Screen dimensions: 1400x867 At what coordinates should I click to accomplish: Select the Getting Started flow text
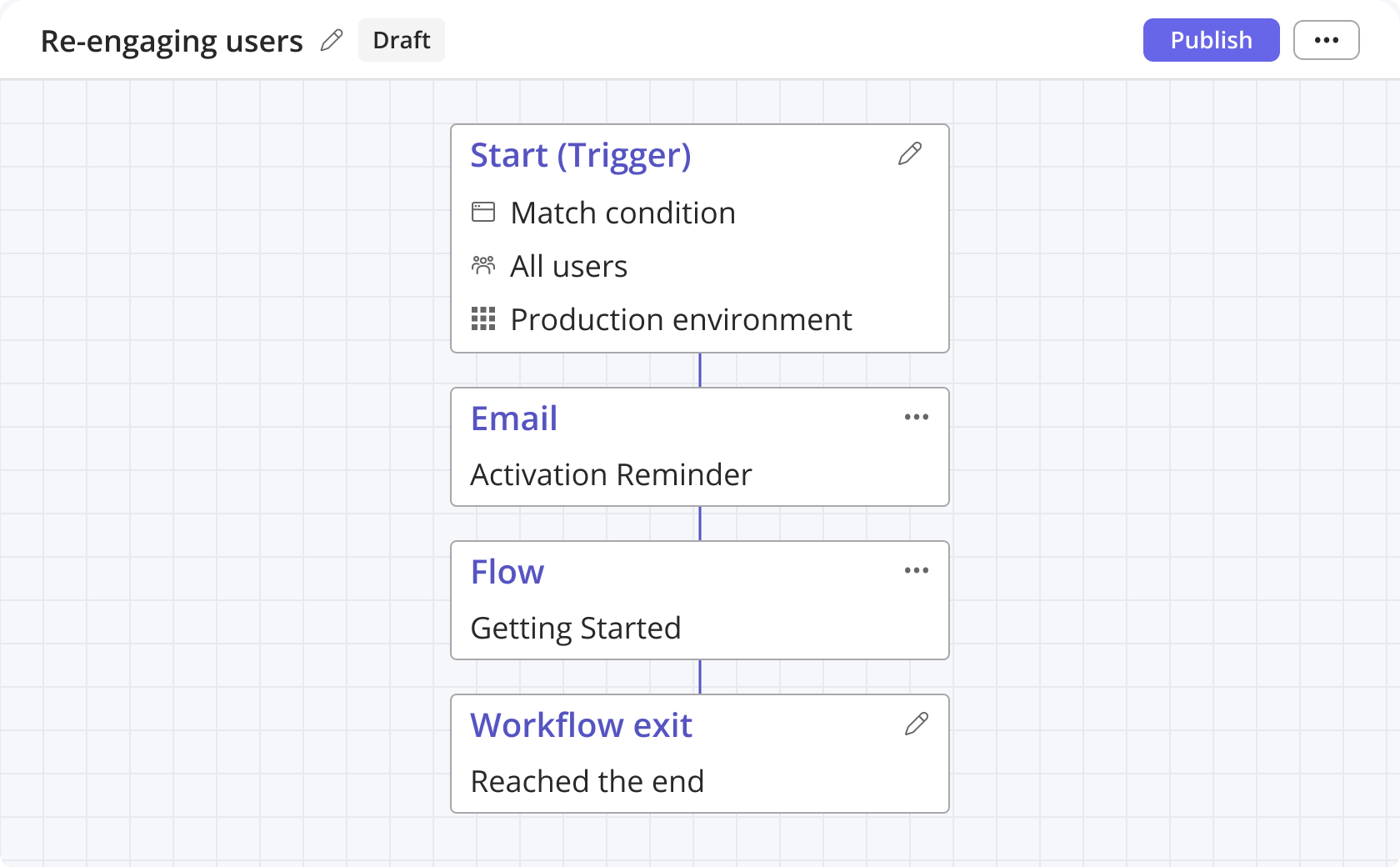(575, 628)
